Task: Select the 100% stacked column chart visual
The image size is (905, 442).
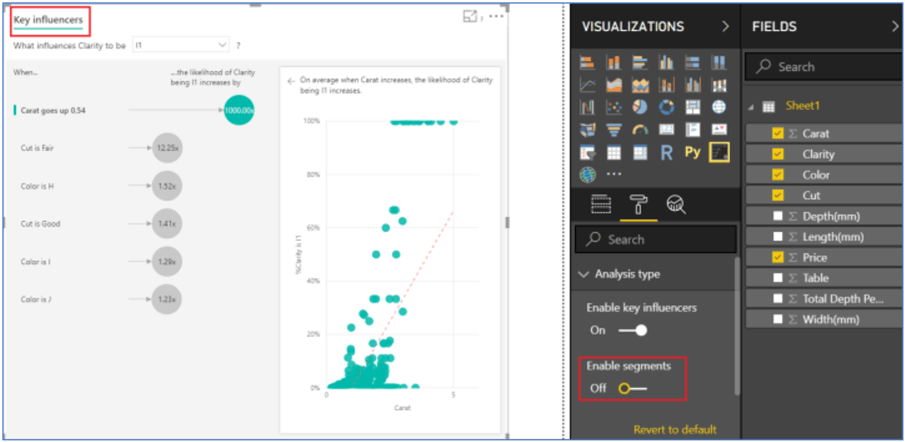Action: [x=719, y=62]
